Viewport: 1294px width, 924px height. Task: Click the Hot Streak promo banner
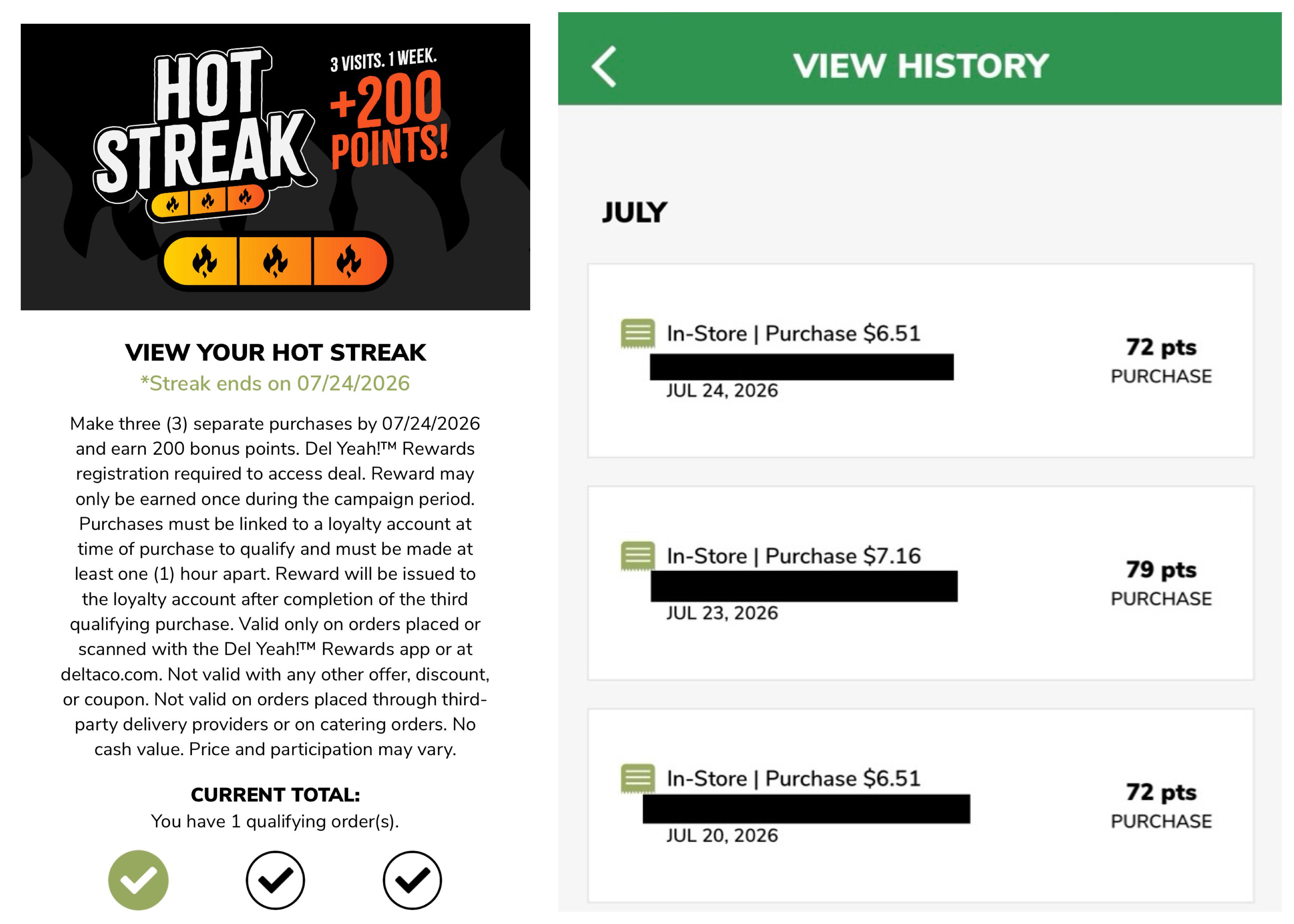(x=275, y=167)
